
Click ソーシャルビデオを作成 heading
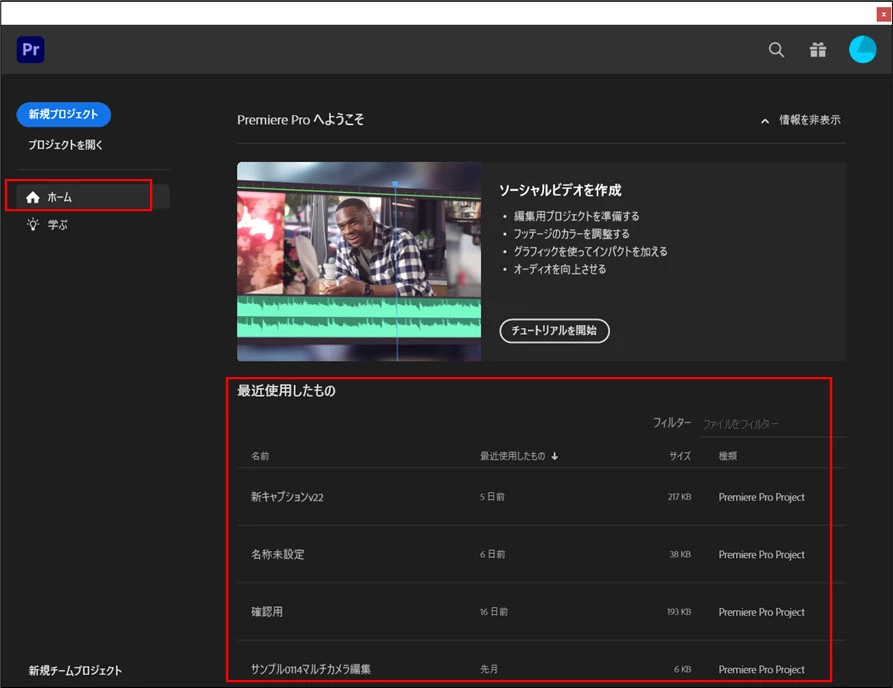click(x=560, y=190)
